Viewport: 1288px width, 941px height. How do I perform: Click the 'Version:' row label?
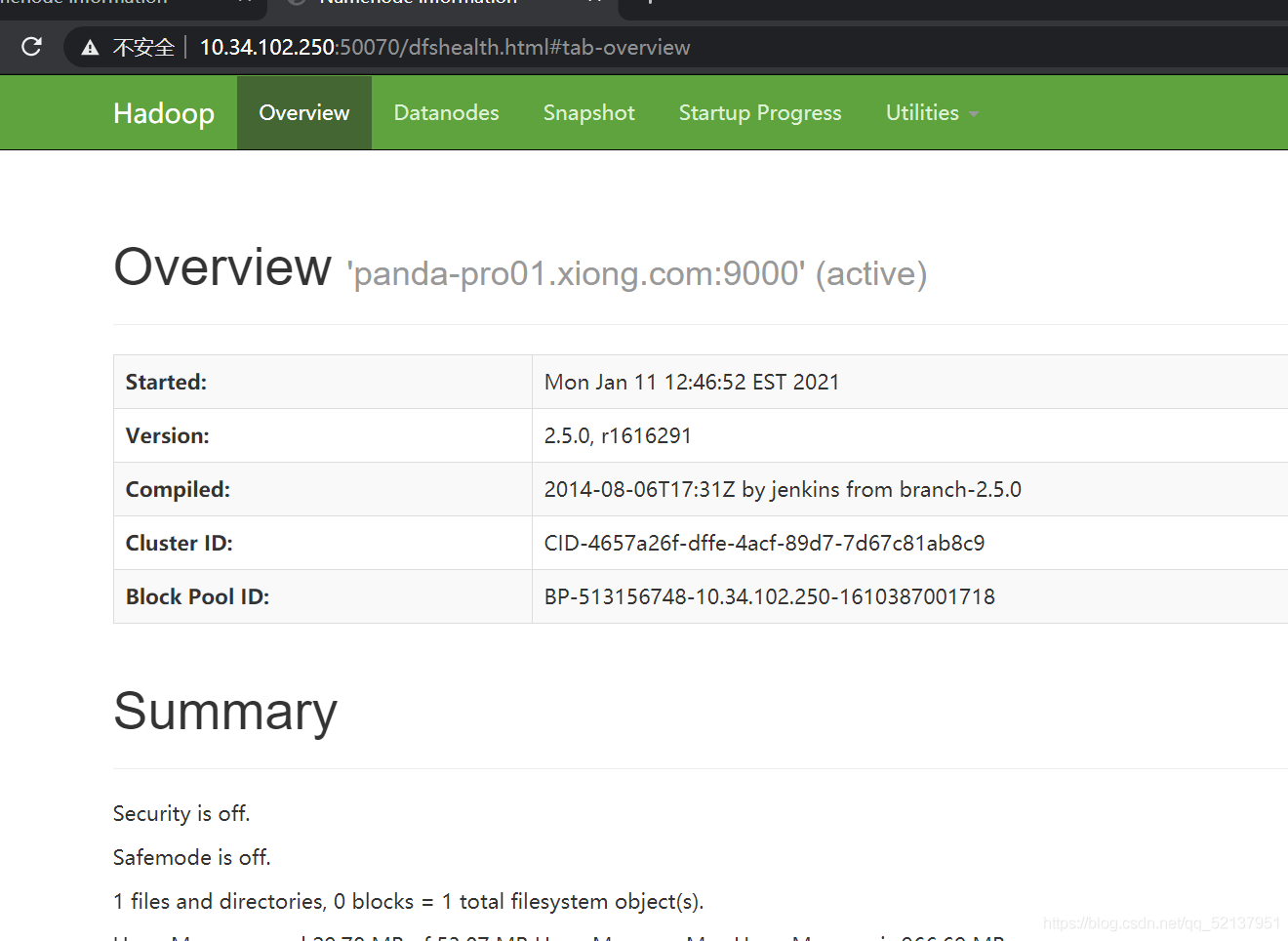coord(168,435)
